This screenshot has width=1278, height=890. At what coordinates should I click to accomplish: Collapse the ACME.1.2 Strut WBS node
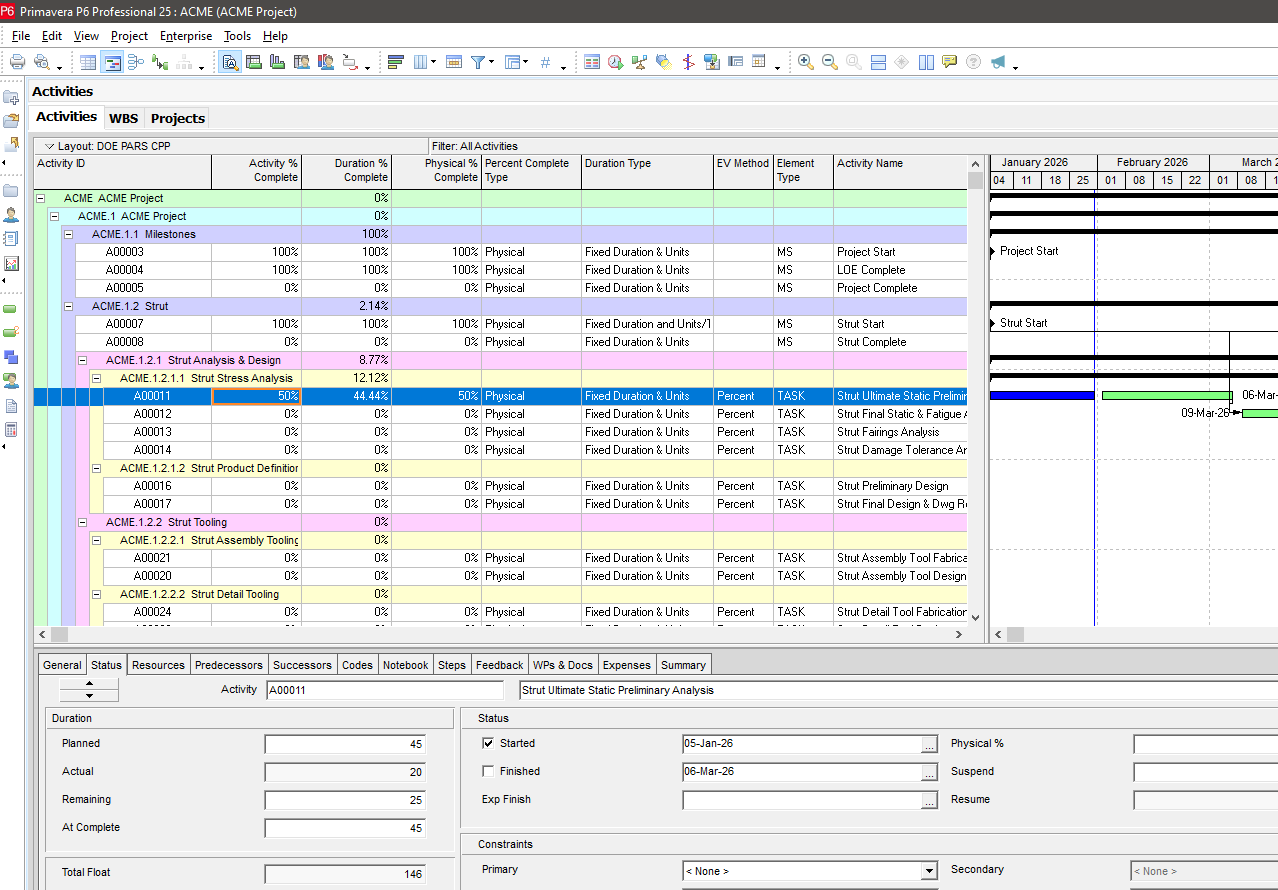click(68, 306)
